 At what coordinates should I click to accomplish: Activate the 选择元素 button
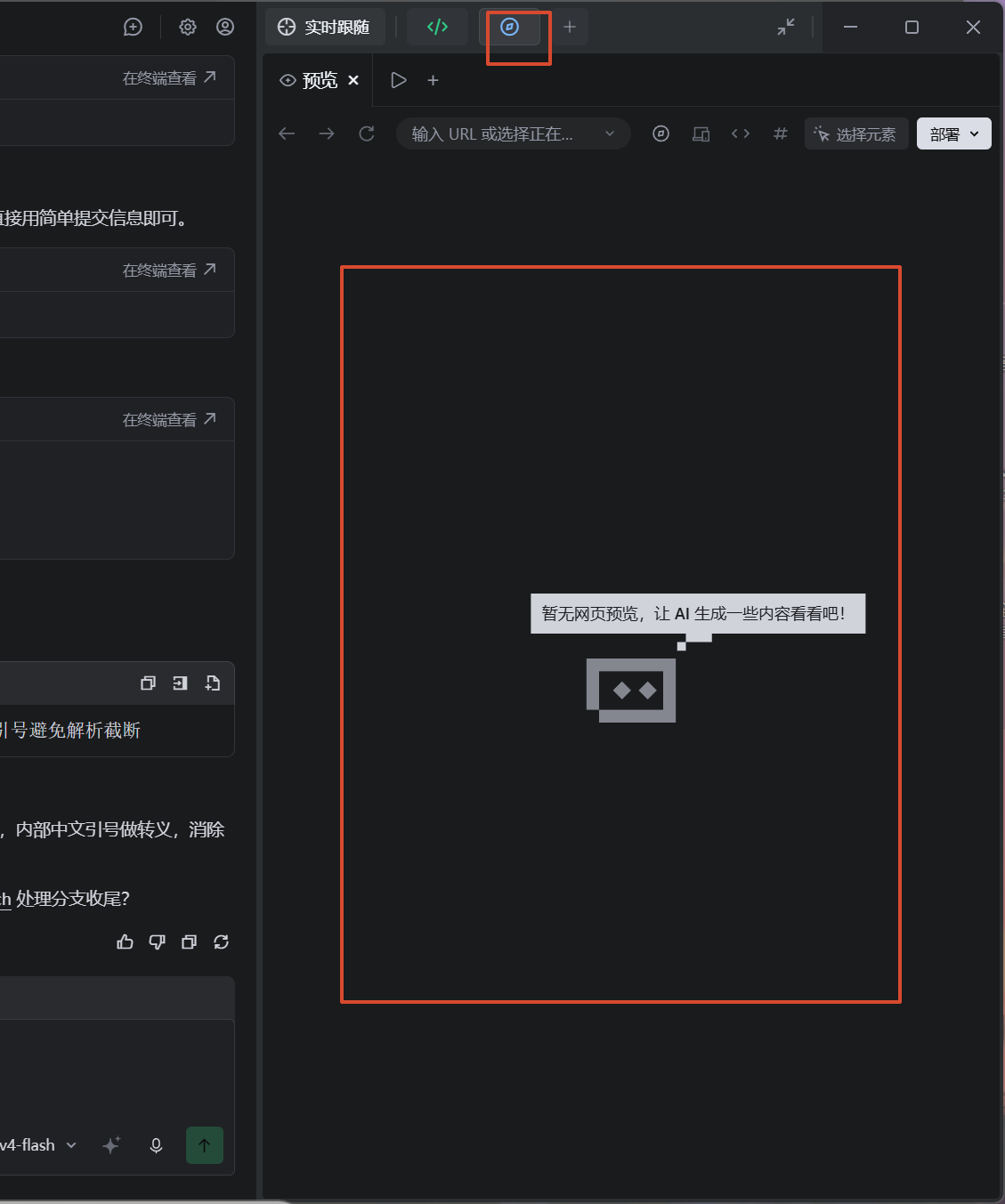click(x=856, y=133)
